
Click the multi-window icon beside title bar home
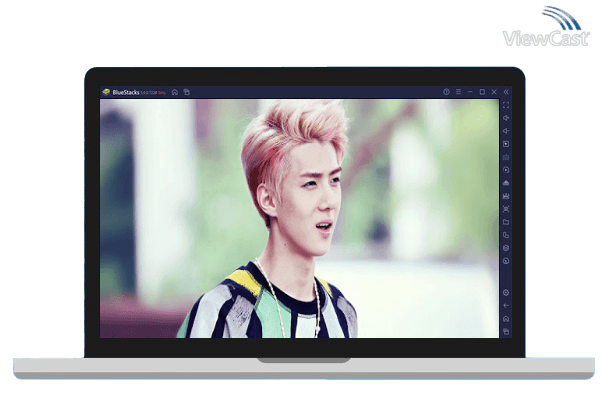187,92
